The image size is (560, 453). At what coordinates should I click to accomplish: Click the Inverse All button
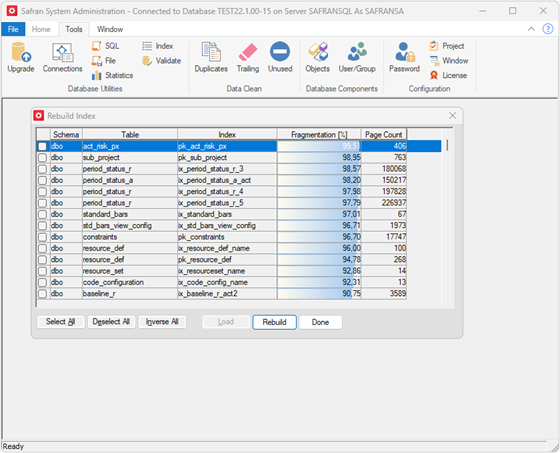(162, 322)
